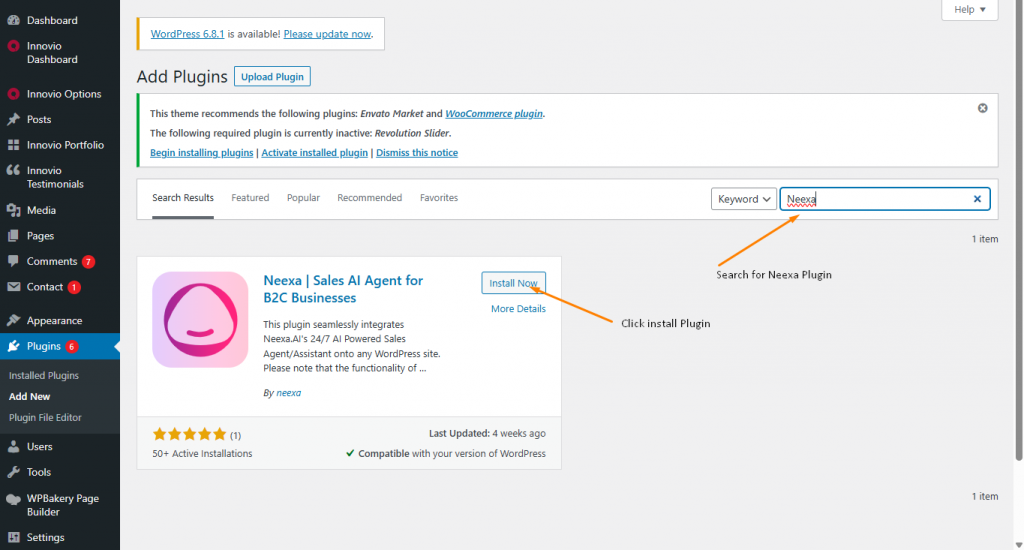The height and width of the screenshot is (550, 1024).
Task: Click the Please update now link
Action: (327, 34)
